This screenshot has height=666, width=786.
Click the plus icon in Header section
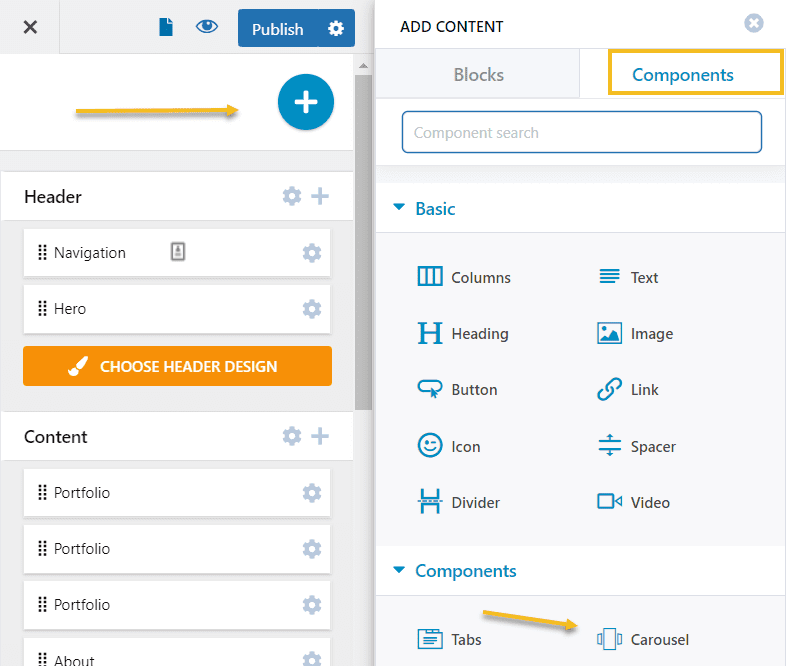[320, 196]
